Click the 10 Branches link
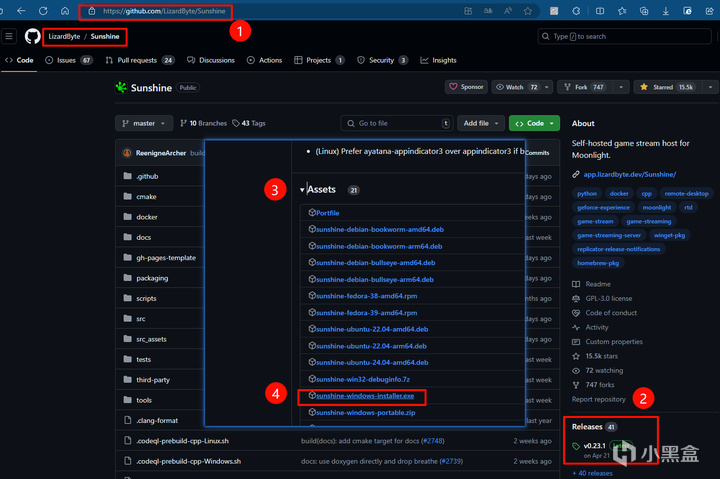This screenshot has width=720, height=479. tap(203, 123)
